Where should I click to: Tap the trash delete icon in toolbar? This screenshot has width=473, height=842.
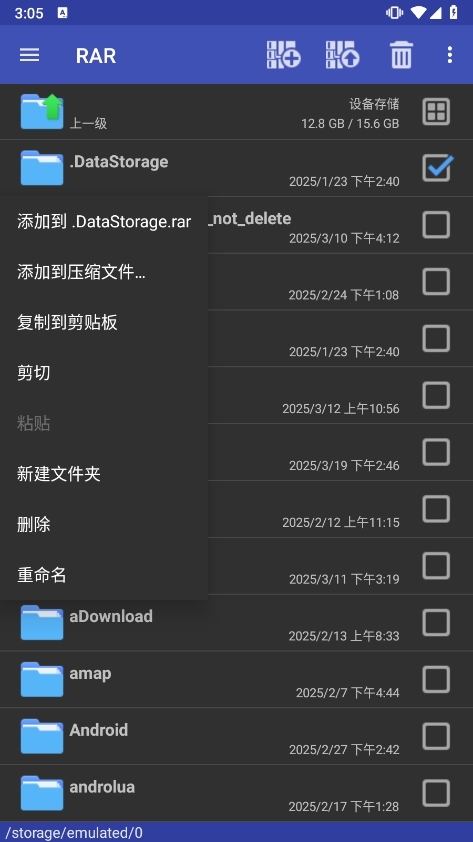point(401,55)
